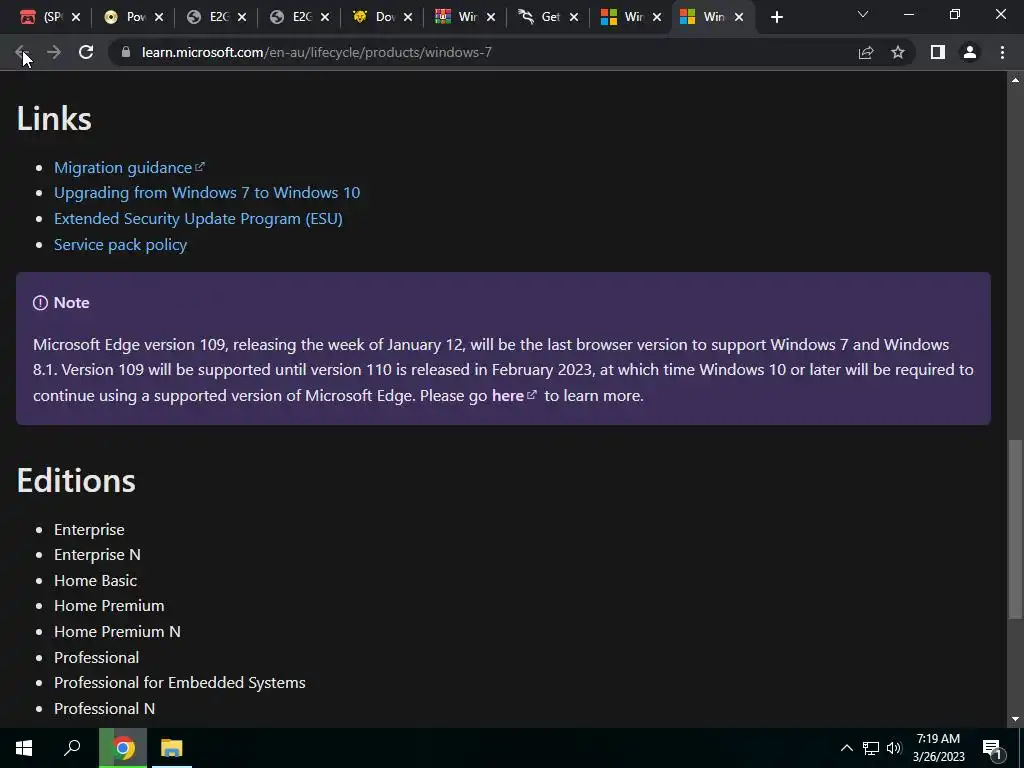This screenshot has width=1024, height=768.
Task: Select the 'Enterprise' edition text
Action: pos(89,530)
